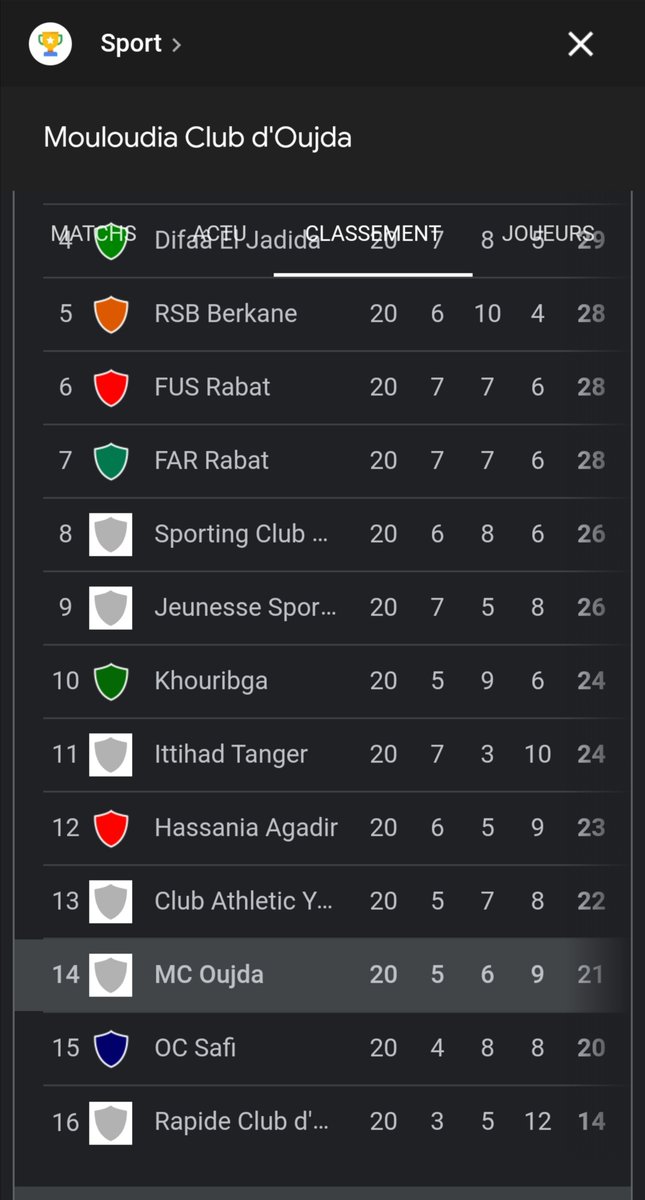Click RSB Berkane orange shield icon

(111, 314)
